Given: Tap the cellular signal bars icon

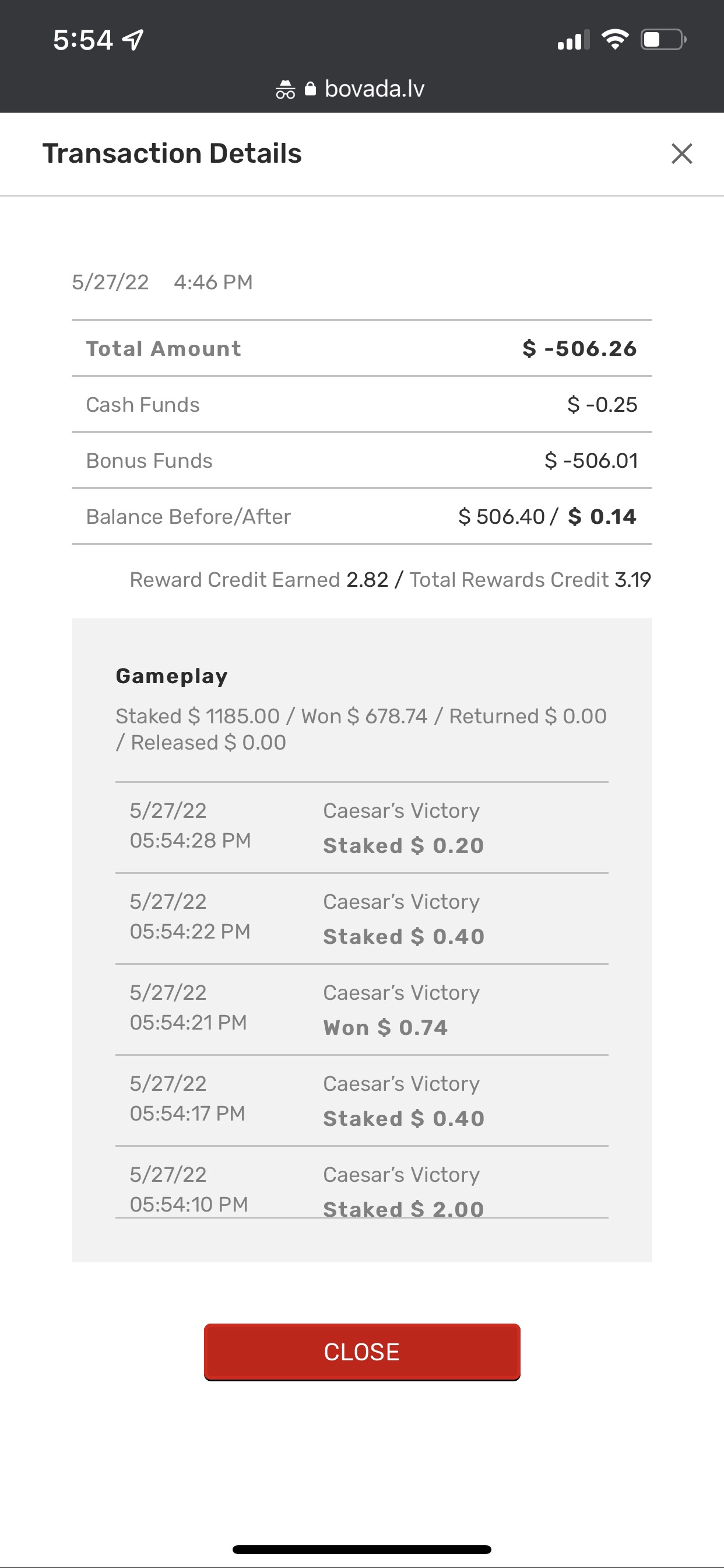Looking at the screenshot, I should click(573, 40).
